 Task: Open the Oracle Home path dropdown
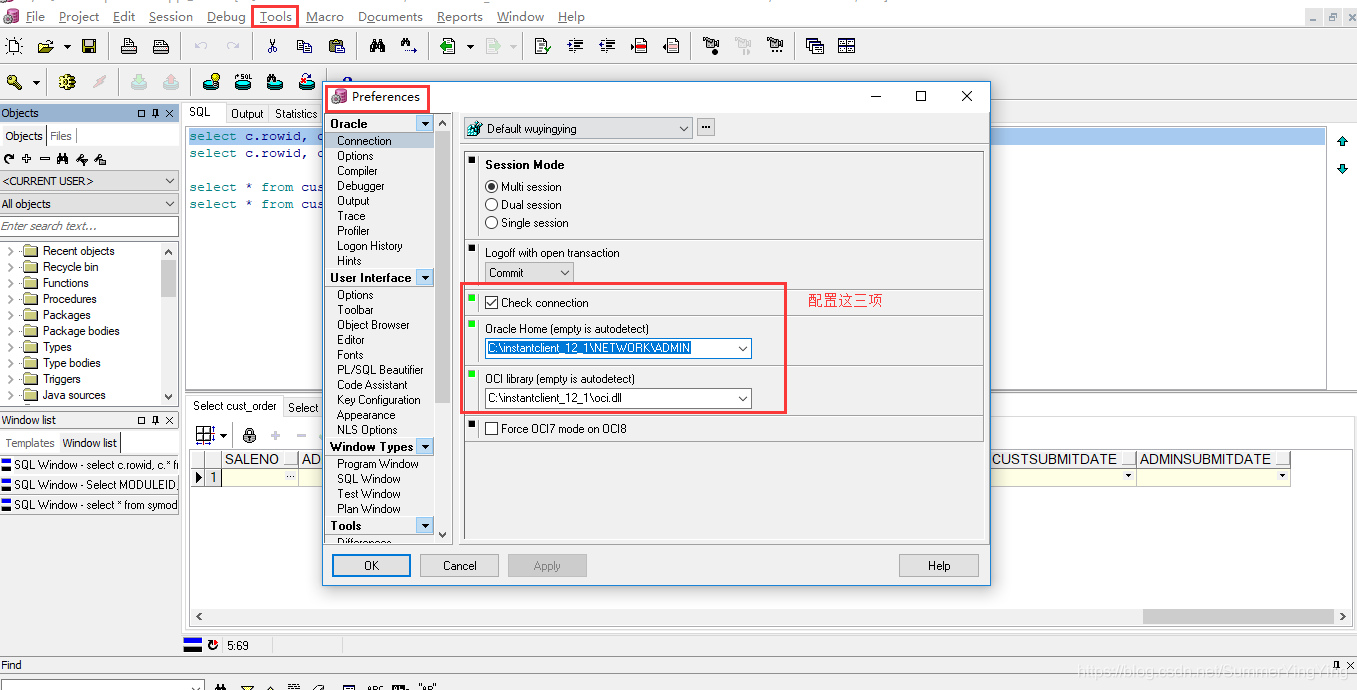(x=743, y=348)
